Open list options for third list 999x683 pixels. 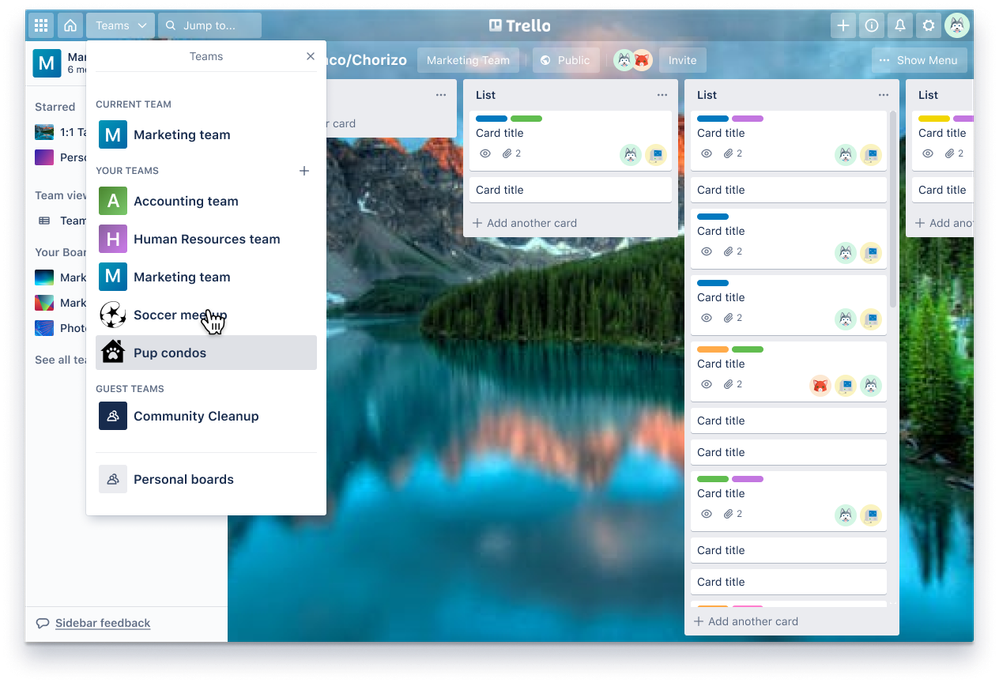tap(883, 95)
